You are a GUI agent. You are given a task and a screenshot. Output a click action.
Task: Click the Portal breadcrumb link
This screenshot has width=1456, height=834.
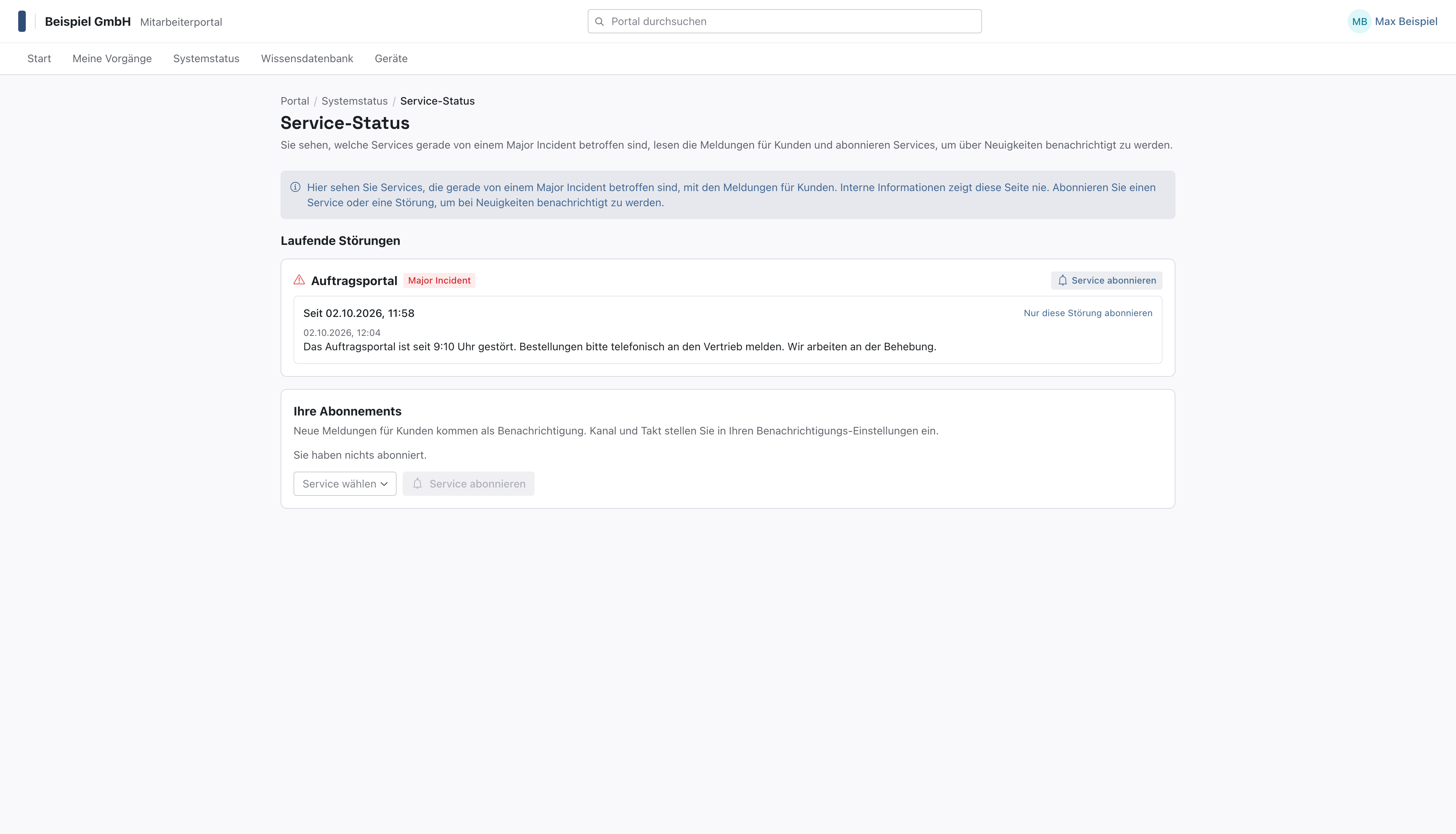coord(295,101)
